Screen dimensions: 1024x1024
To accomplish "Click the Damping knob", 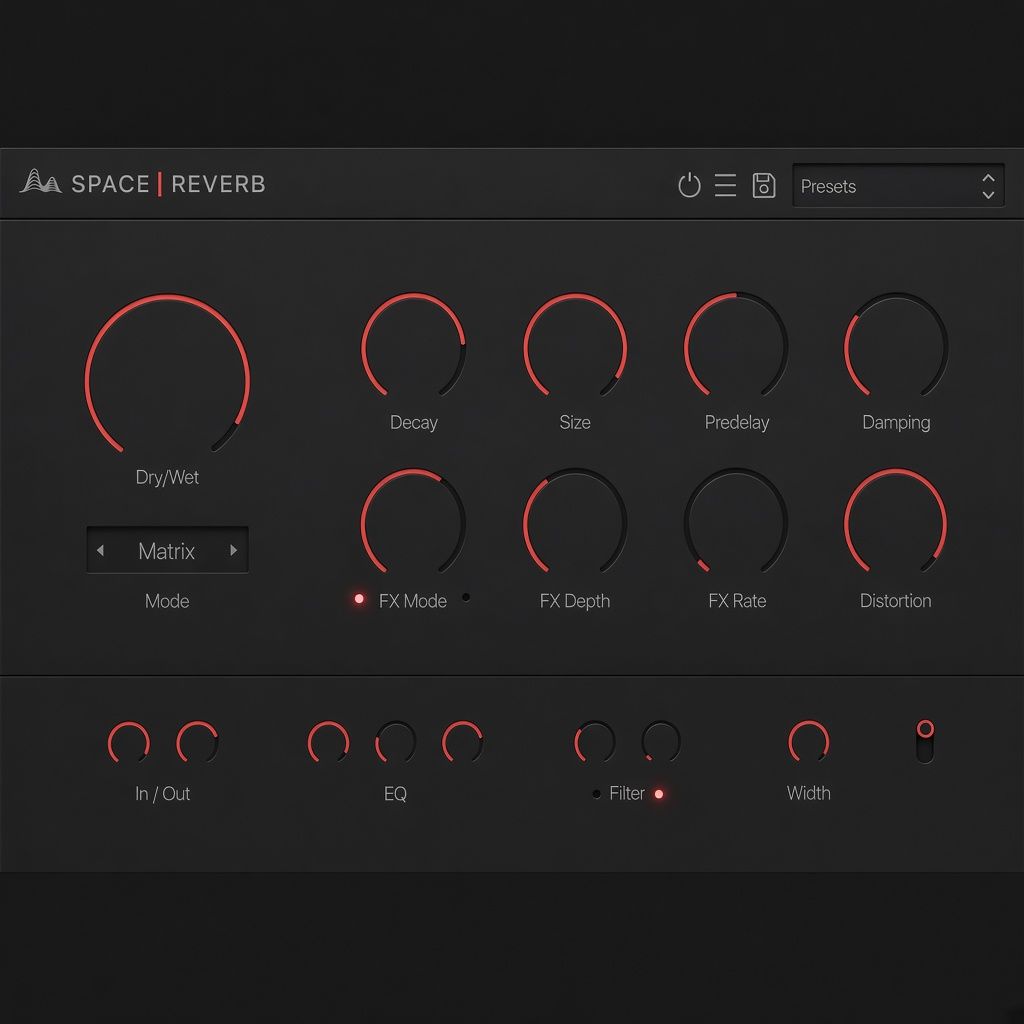I will tap(896, 345).
